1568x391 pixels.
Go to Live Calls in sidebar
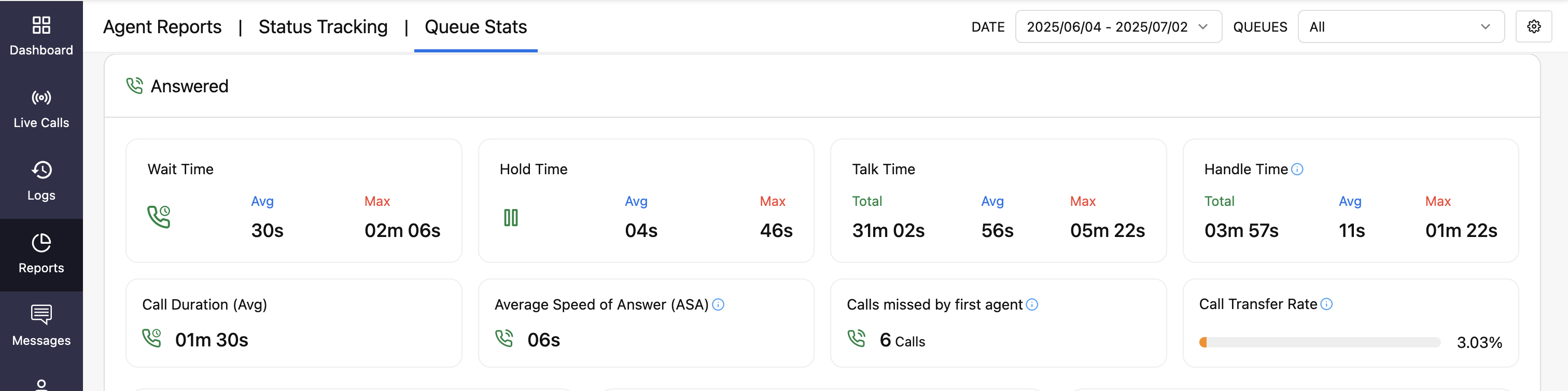point(41,109)
